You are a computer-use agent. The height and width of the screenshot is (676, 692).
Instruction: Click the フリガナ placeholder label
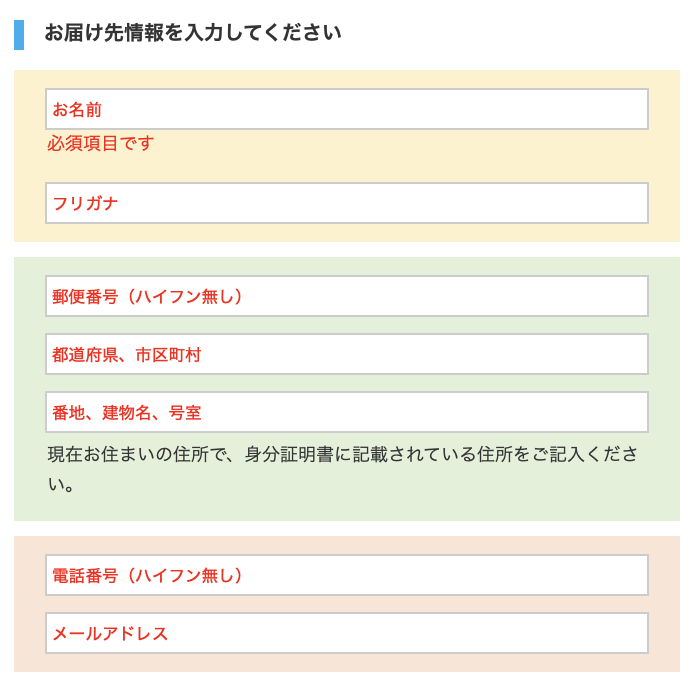tap(85, 203)
